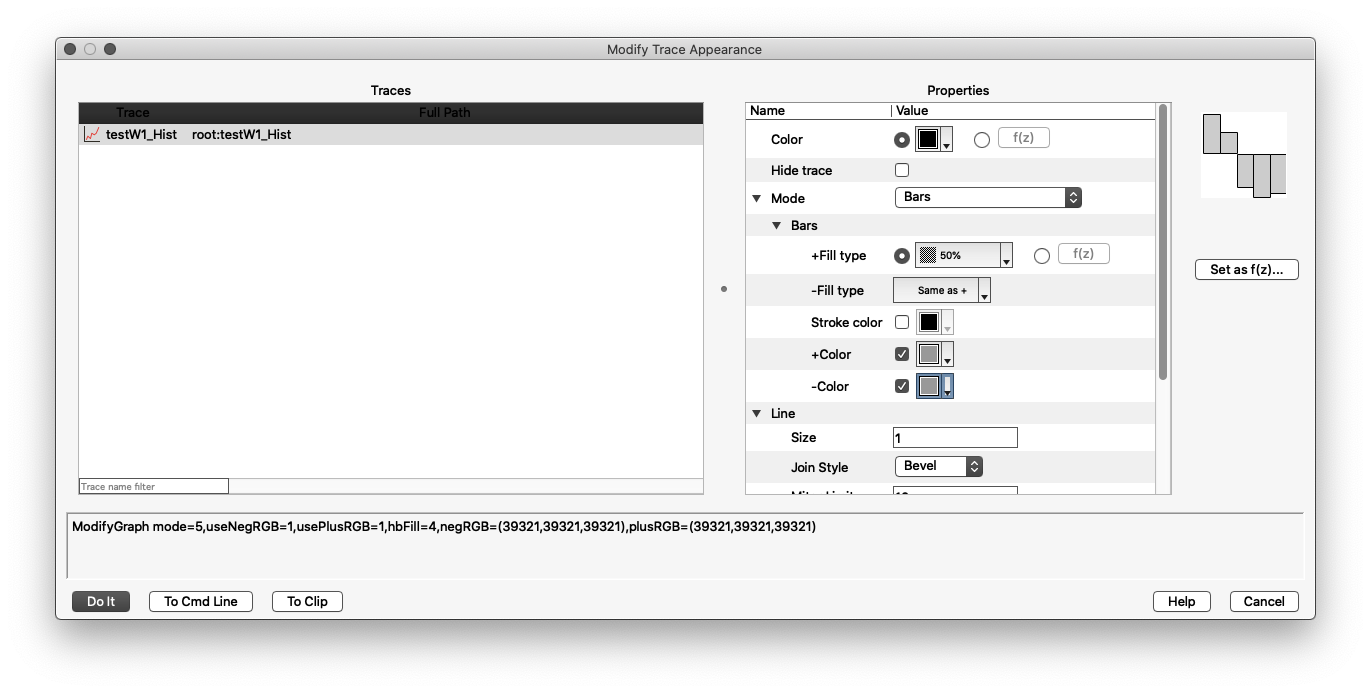
Task: Click the To Clip button
Action: [x=307, y=601]
